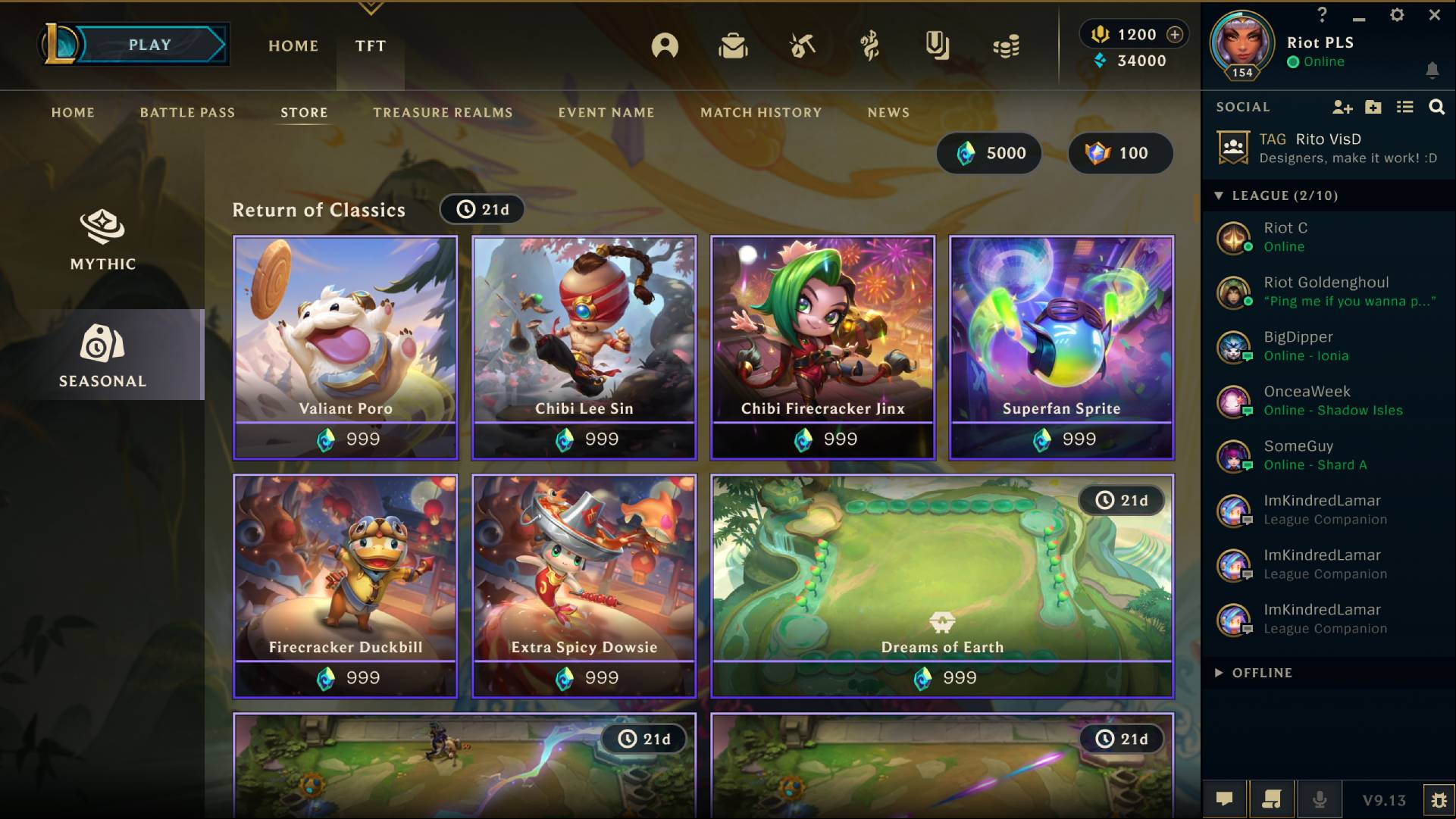Add RP with the plus button
The image size is (1456, 819).
coord(1174,34)
